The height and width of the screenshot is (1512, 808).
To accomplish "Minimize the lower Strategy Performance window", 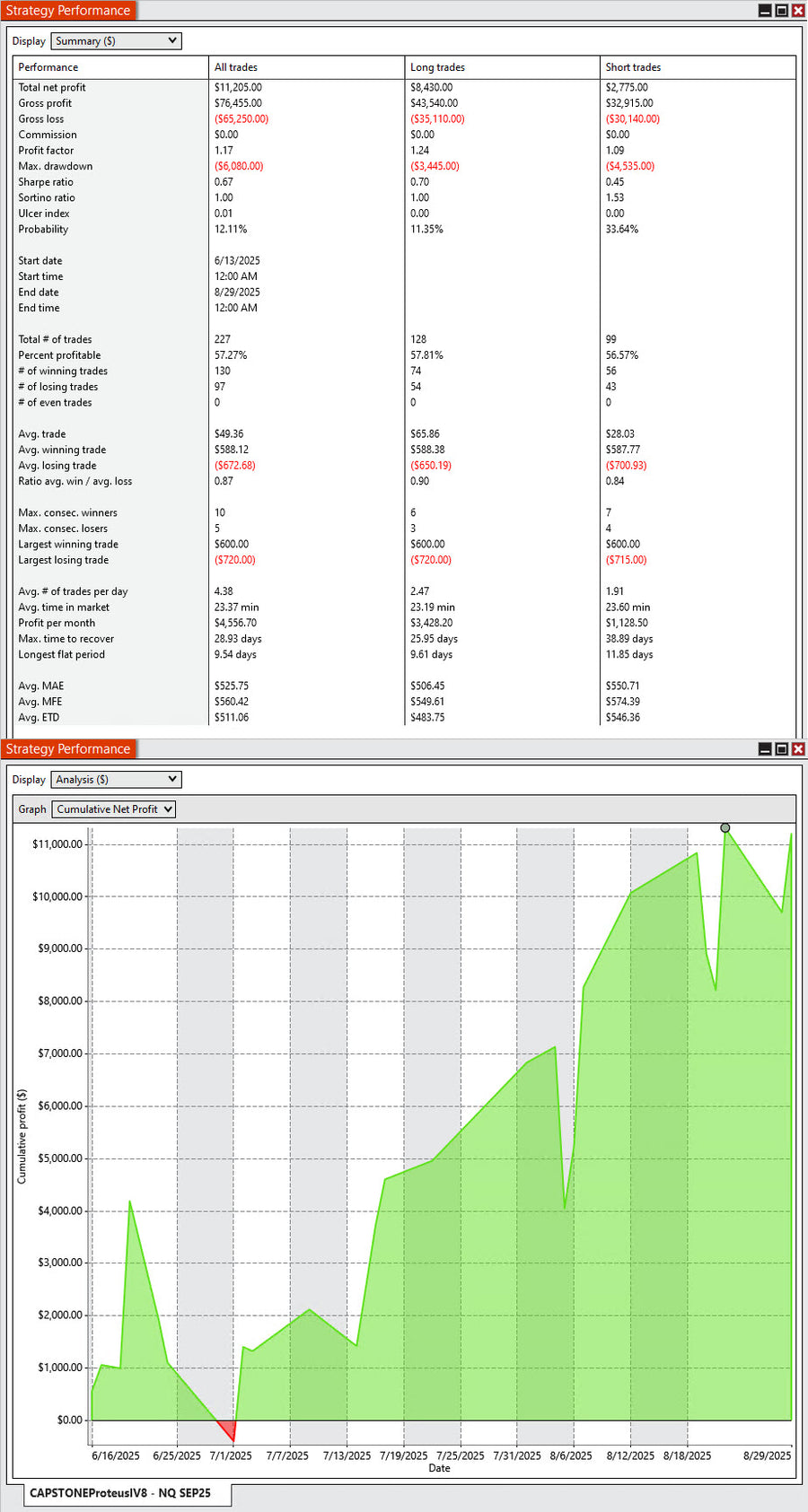I will click(765, 749).
